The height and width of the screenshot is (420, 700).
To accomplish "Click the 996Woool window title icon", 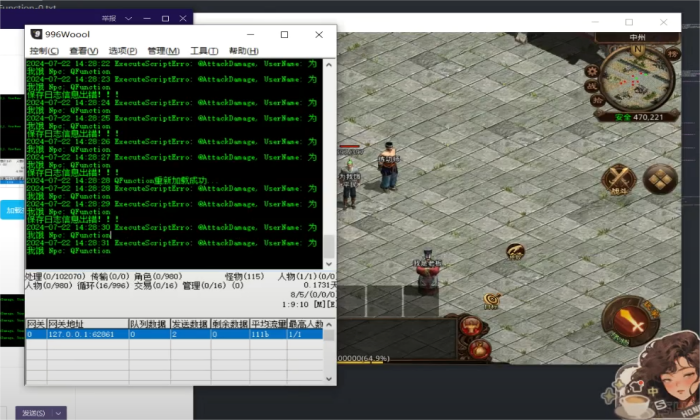I will 37,35.
